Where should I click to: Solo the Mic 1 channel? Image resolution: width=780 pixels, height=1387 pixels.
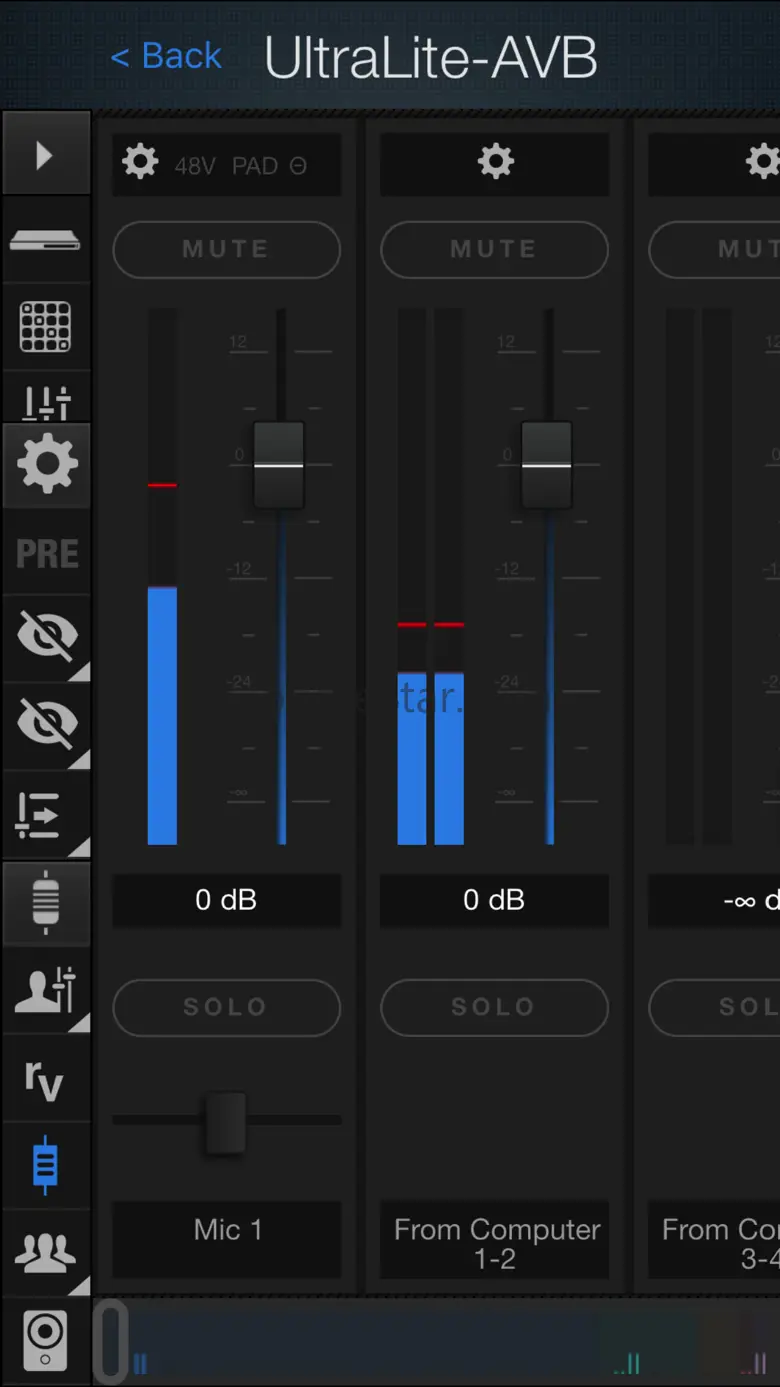coord(226,1007)
